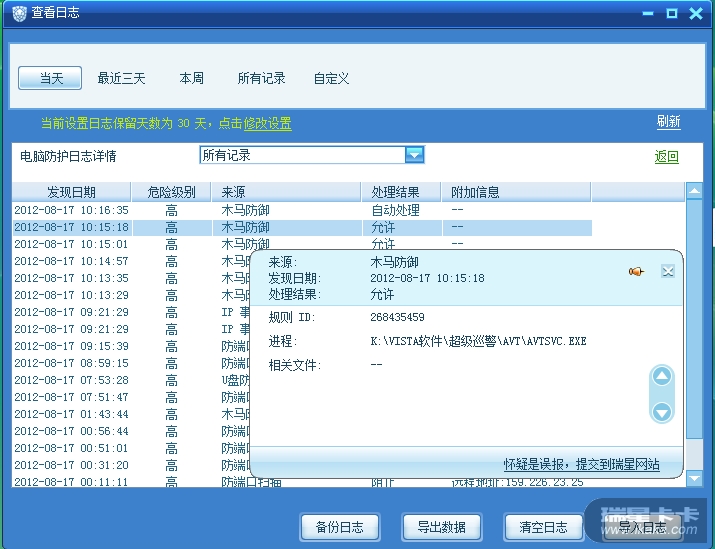Submit false positive via 提交到瑞星网站 link

(581, 464)
